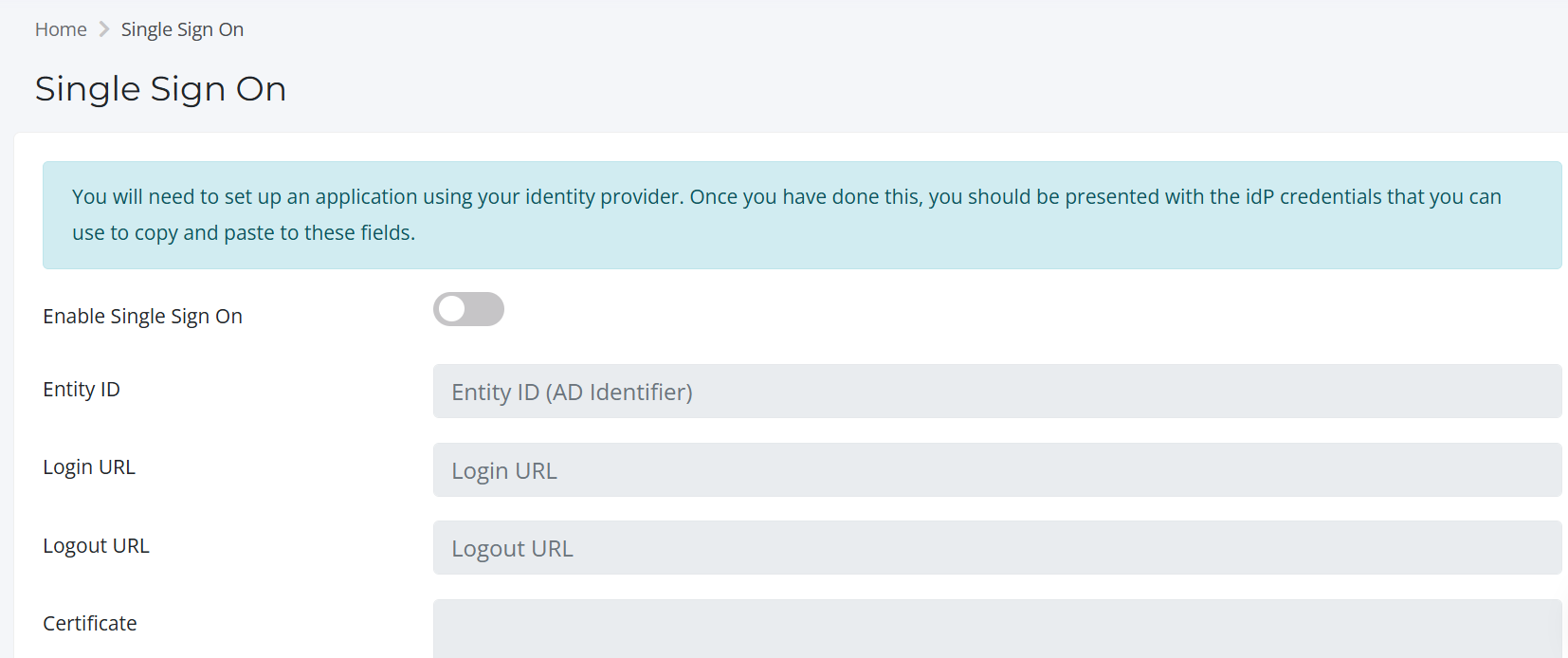Focus the Logout URL text field
This screenshot has height=658, width=1568.
[x=996, y=548]
